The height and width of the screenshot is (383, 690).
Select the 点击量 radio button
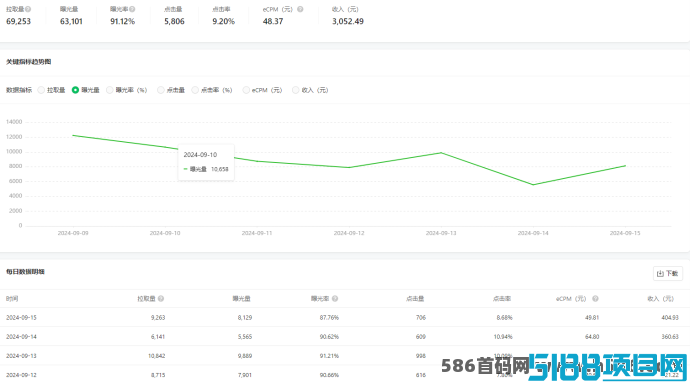tap(161, 90)
